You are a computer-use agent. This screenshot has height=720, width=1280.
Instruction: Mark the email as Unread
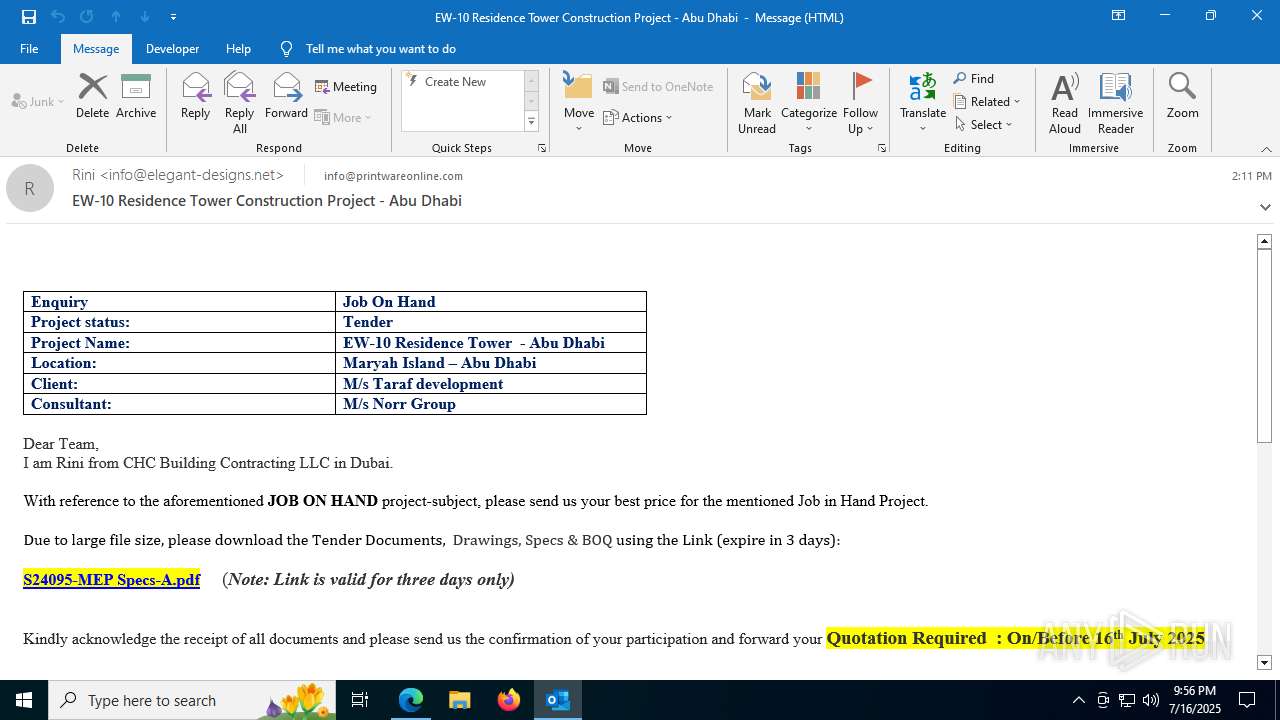point(757,103)
